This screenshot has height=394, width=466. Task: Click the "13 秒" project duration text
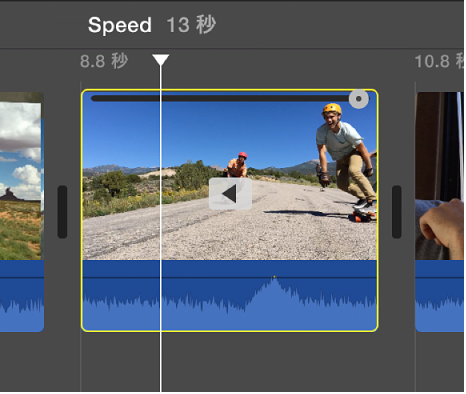(x=191, y=25)
